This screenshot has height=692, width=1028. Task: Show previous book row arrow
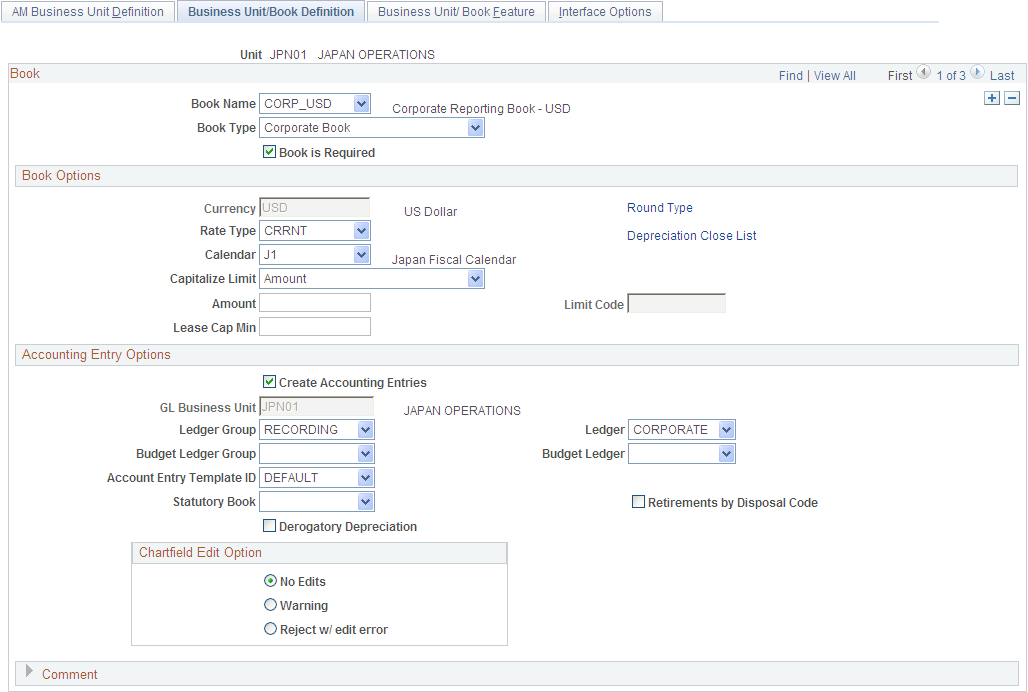click(x=924, y=72)
